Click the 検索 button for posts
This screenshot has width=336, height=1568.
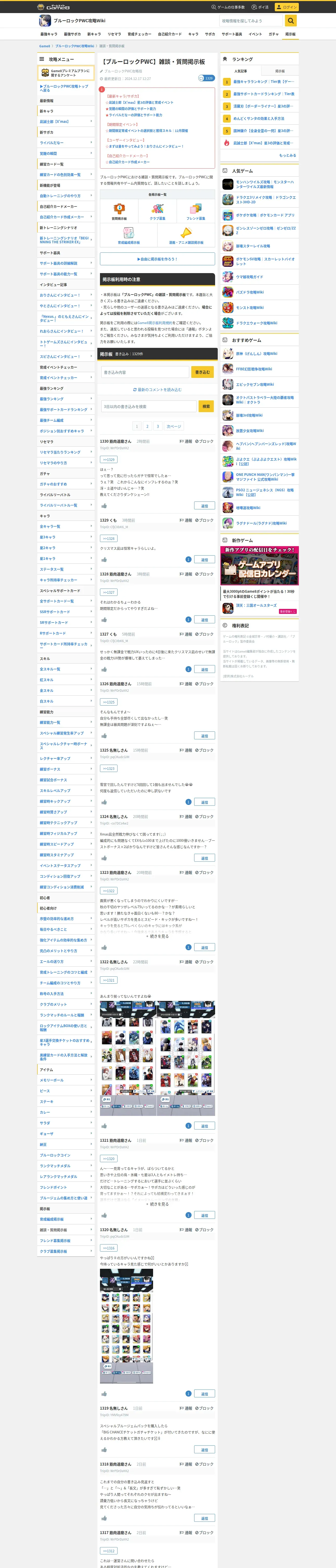[206, 406]
